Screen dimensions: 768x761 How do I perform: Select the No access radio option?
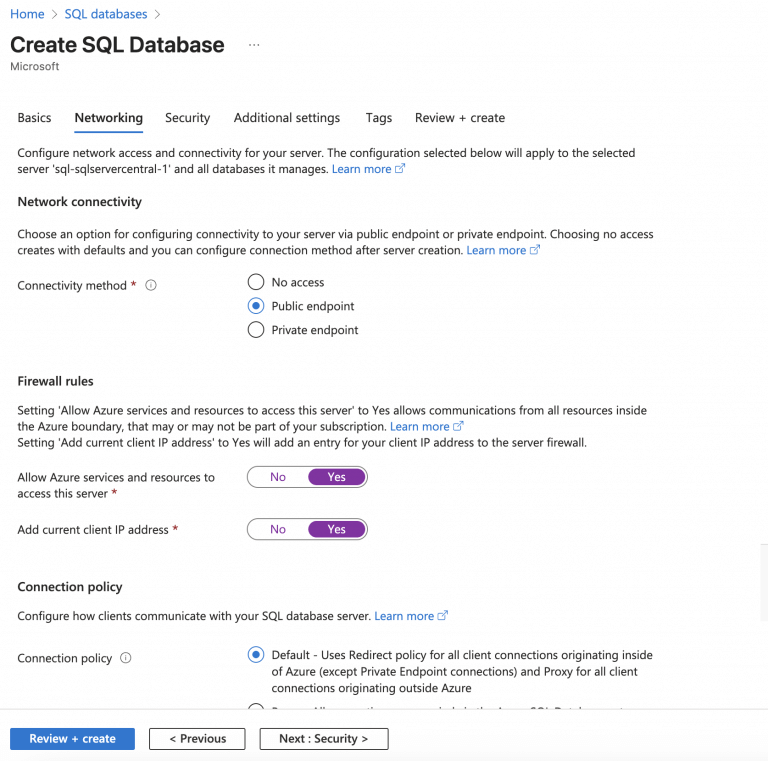coord(256,282)
